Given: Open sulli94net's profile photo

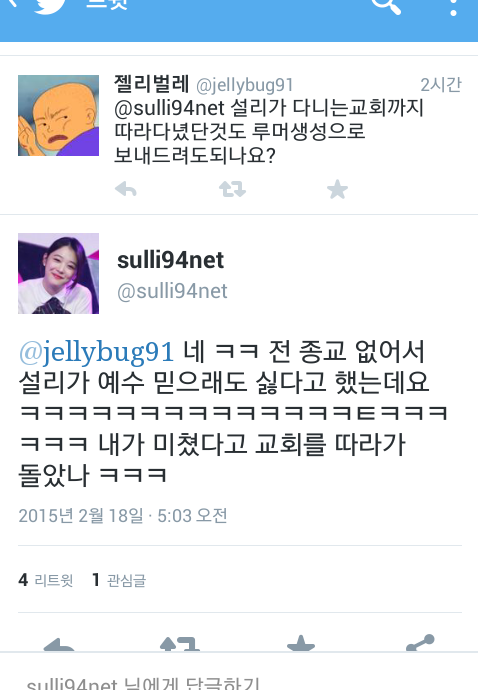Looking at the screenshot, I should pyautogui.click(x=59, y=273).
